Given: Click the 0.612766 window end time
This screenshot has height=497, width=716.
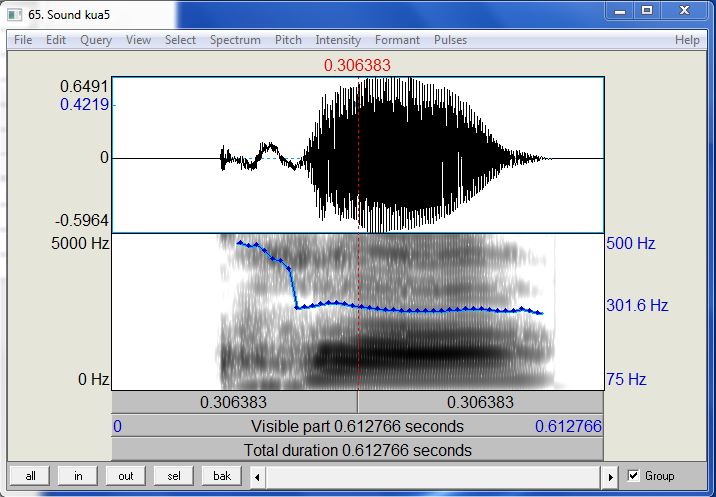Looking at the screenshot, I should pyautogui.click(x=568, y=426).
